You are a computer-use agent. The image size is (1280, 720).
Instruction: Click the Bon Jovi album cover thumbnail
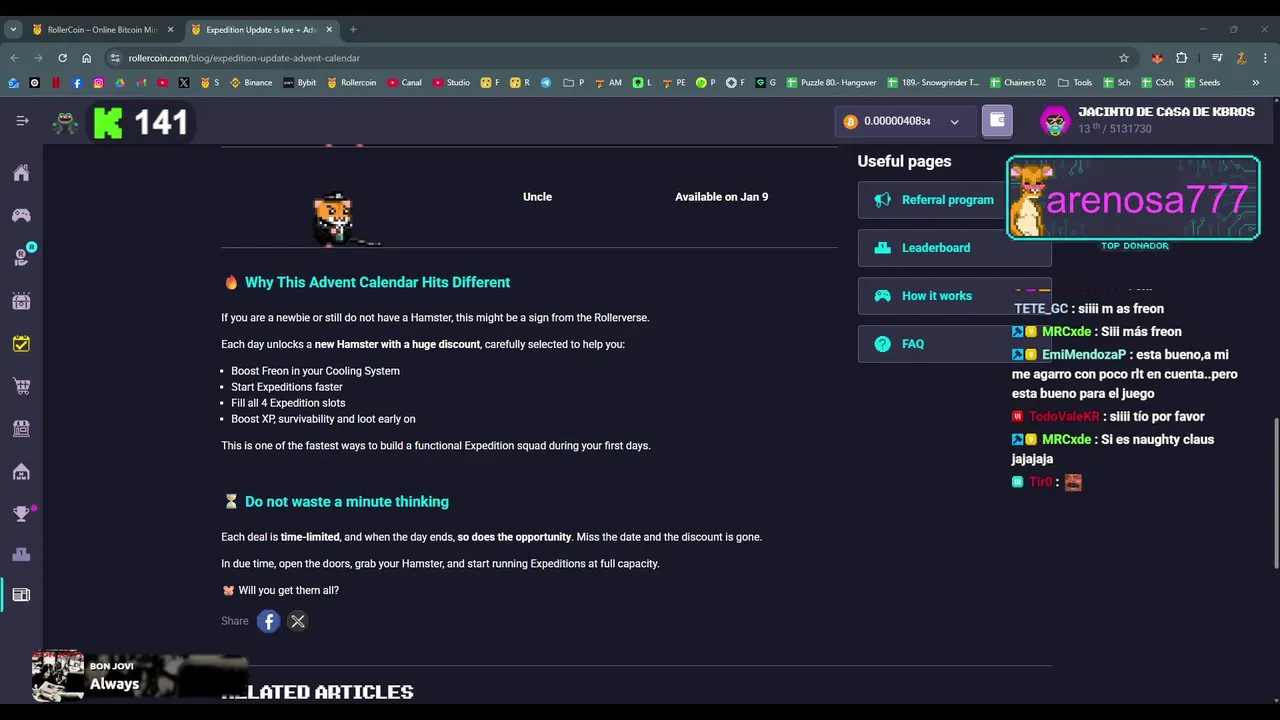point(58,677)
